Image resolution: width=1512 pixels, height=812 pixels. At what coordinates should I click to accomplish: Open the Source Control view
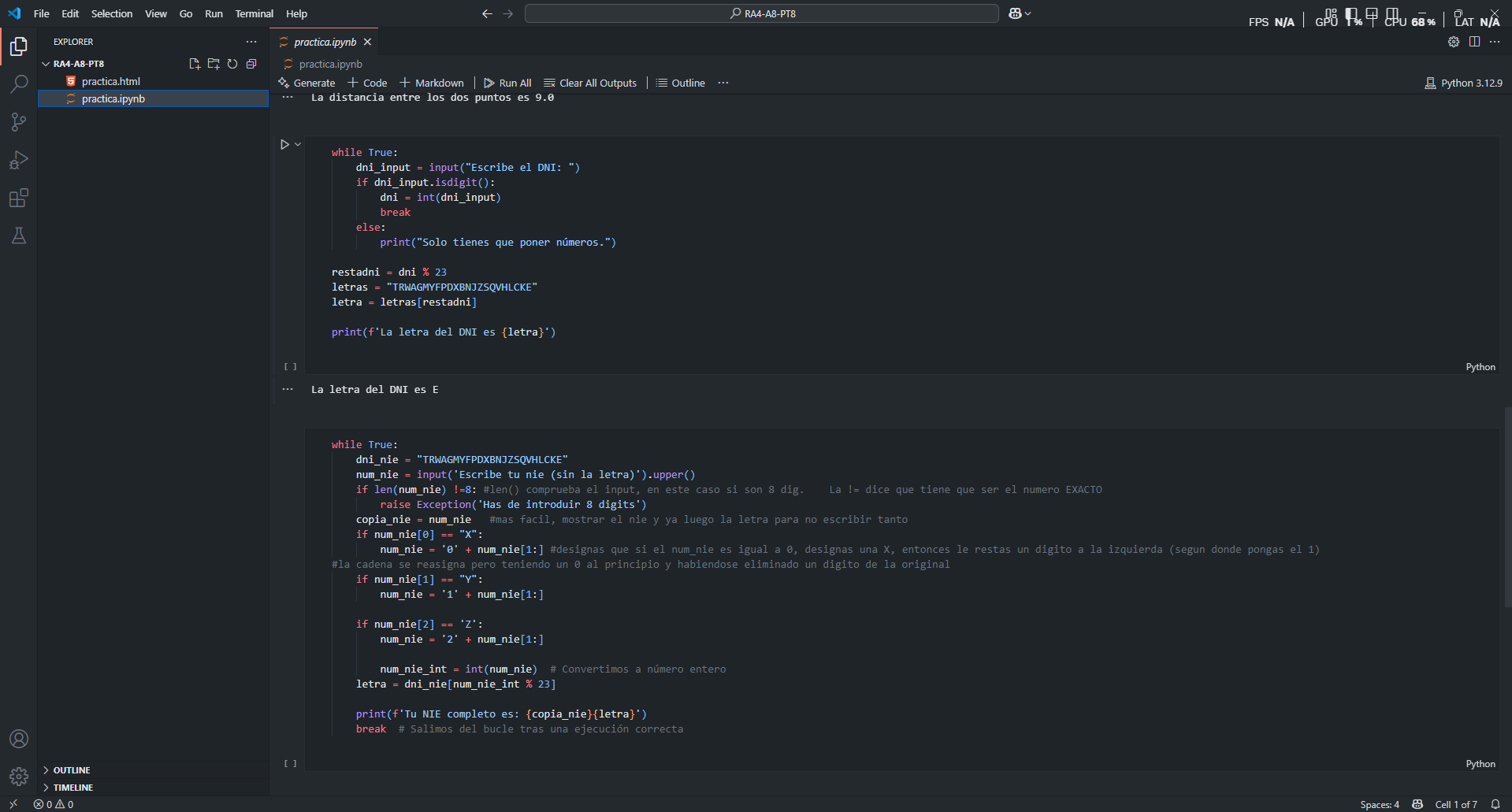coord(19,121)
